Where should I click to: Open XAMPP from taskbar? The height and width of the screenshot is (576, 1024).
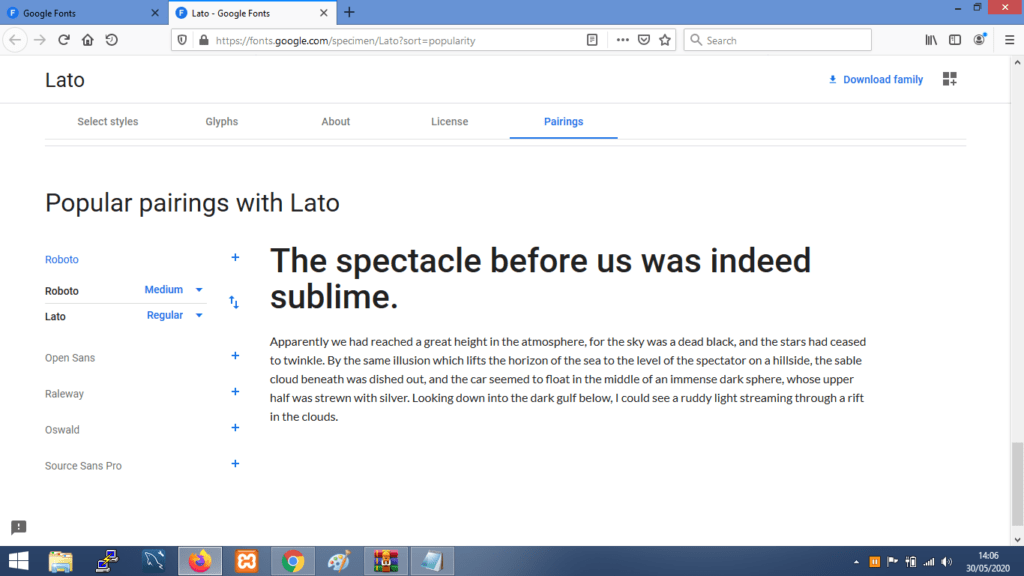point(247,561)
